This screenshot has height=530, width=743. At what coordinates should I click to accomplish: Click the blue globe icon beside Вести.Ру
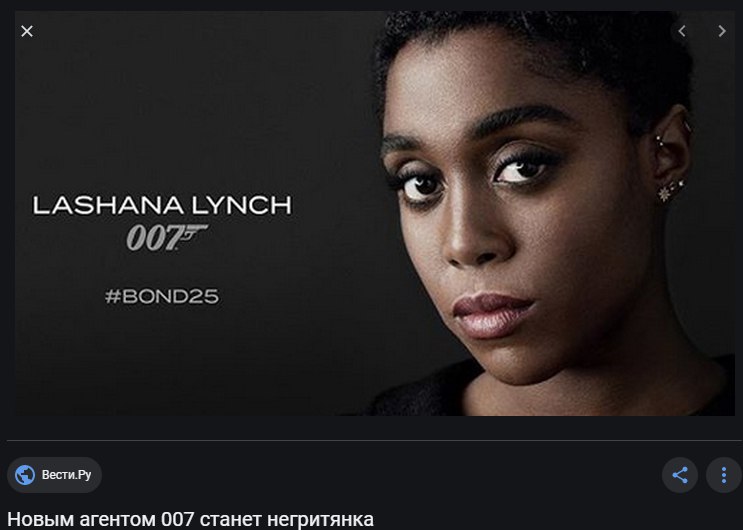point(25,475)
